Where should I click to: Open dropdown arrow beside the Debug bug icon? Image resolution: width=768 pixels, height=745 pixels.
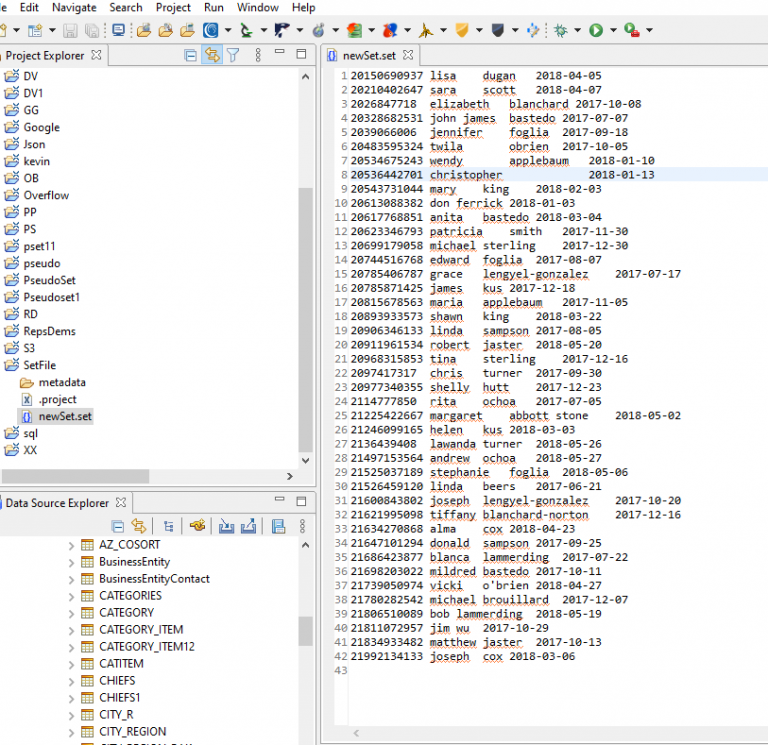[577, 30]
